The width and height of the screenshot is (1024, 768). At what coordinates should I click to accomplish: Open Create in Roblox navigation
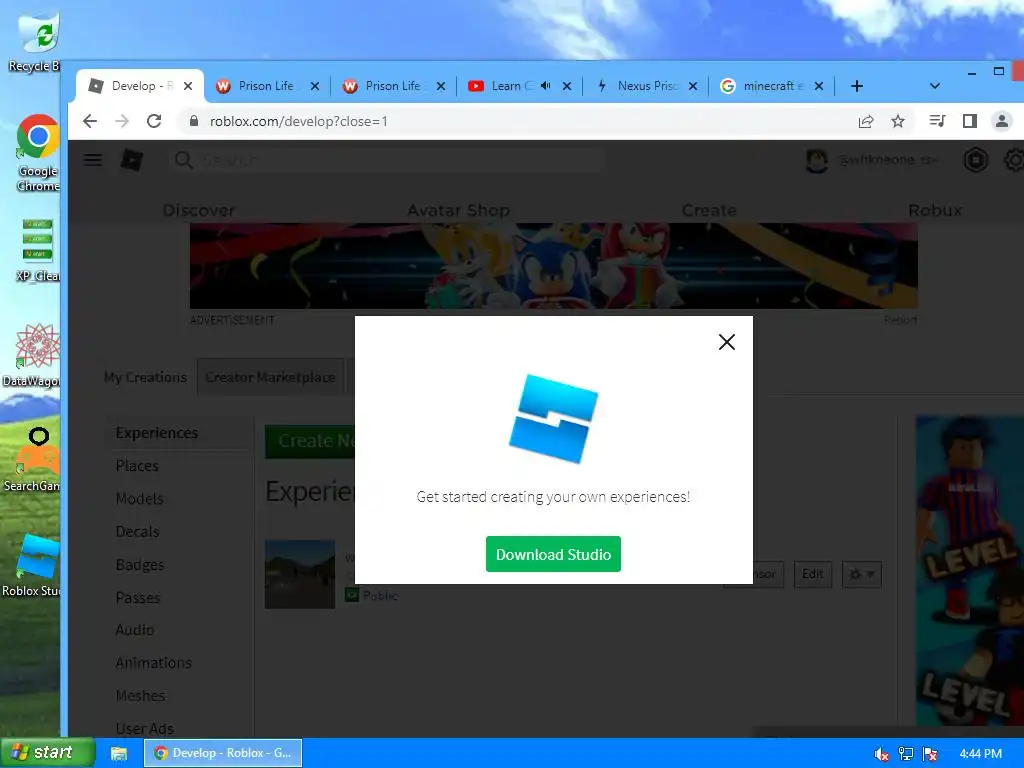click(709, 210)
